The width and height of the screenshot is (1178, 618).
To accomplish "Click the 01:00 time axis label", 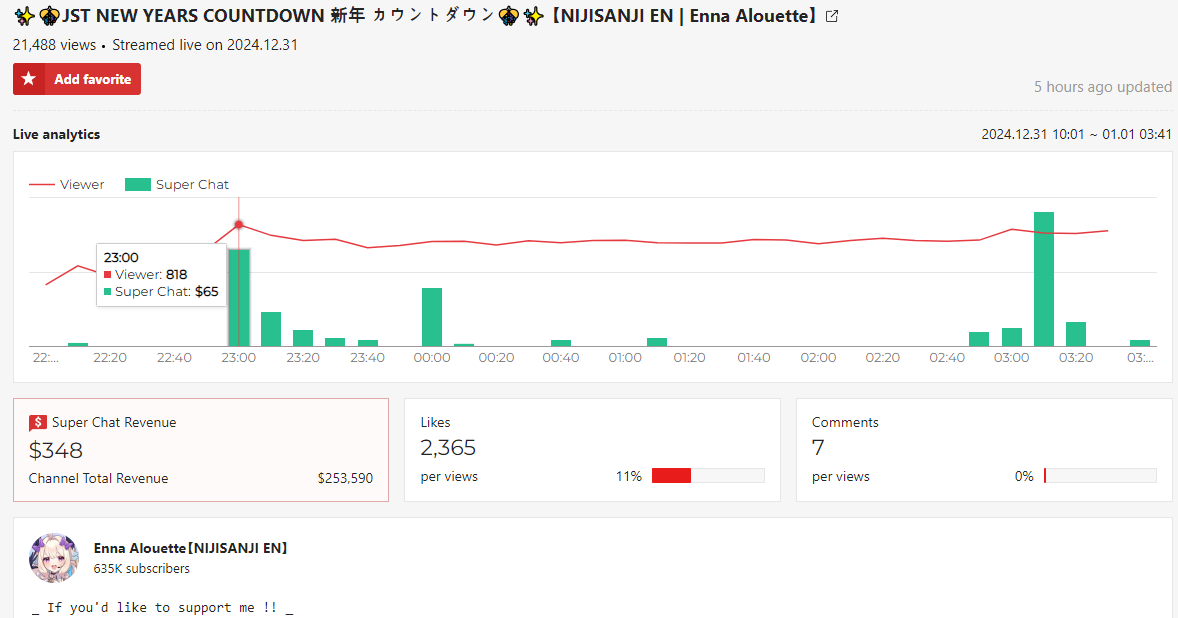I will pos(625,358).
